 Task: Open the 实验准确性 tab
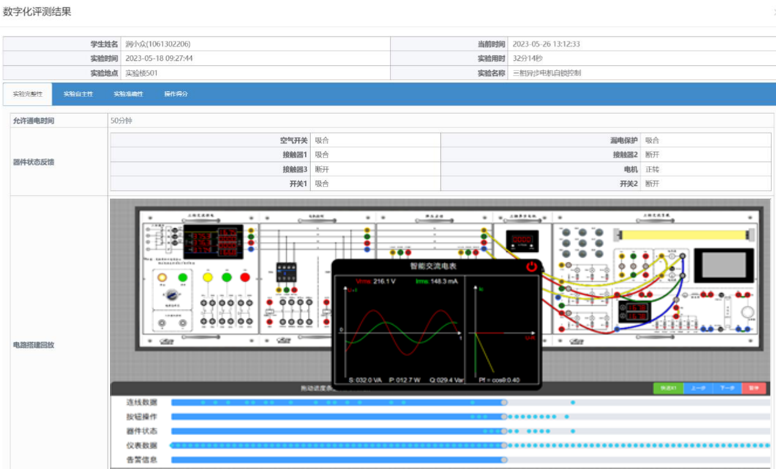click(128, 94)
